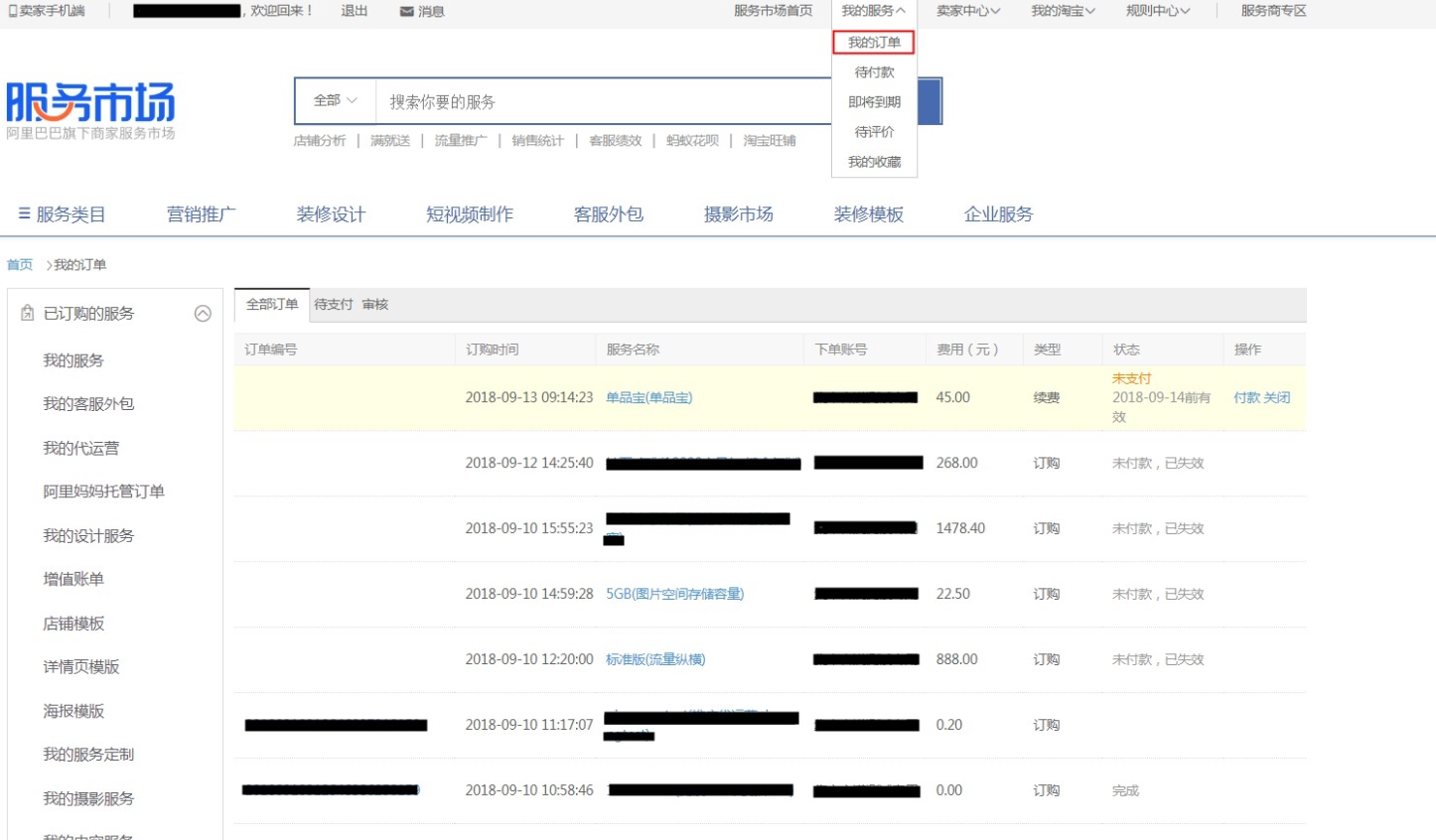Viewport: 1436px width, 840px height.
Task: Click 关闭 link for 单品宝 order
Action: pos(1277,397)
